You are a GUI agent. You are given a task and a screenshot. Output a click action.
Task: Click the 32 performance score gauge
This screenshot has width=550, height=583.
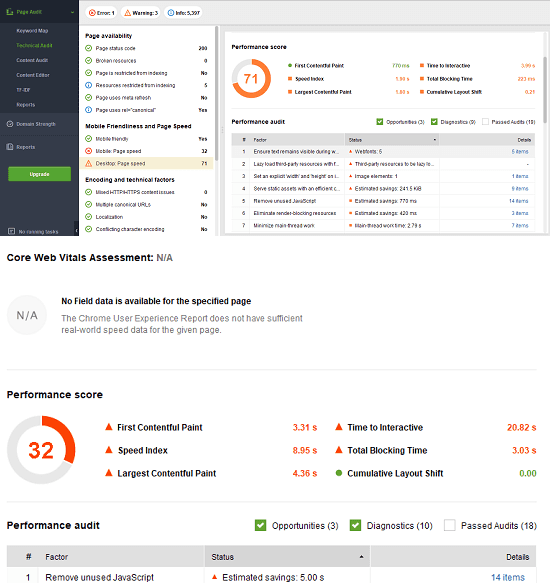click(41, 450)
